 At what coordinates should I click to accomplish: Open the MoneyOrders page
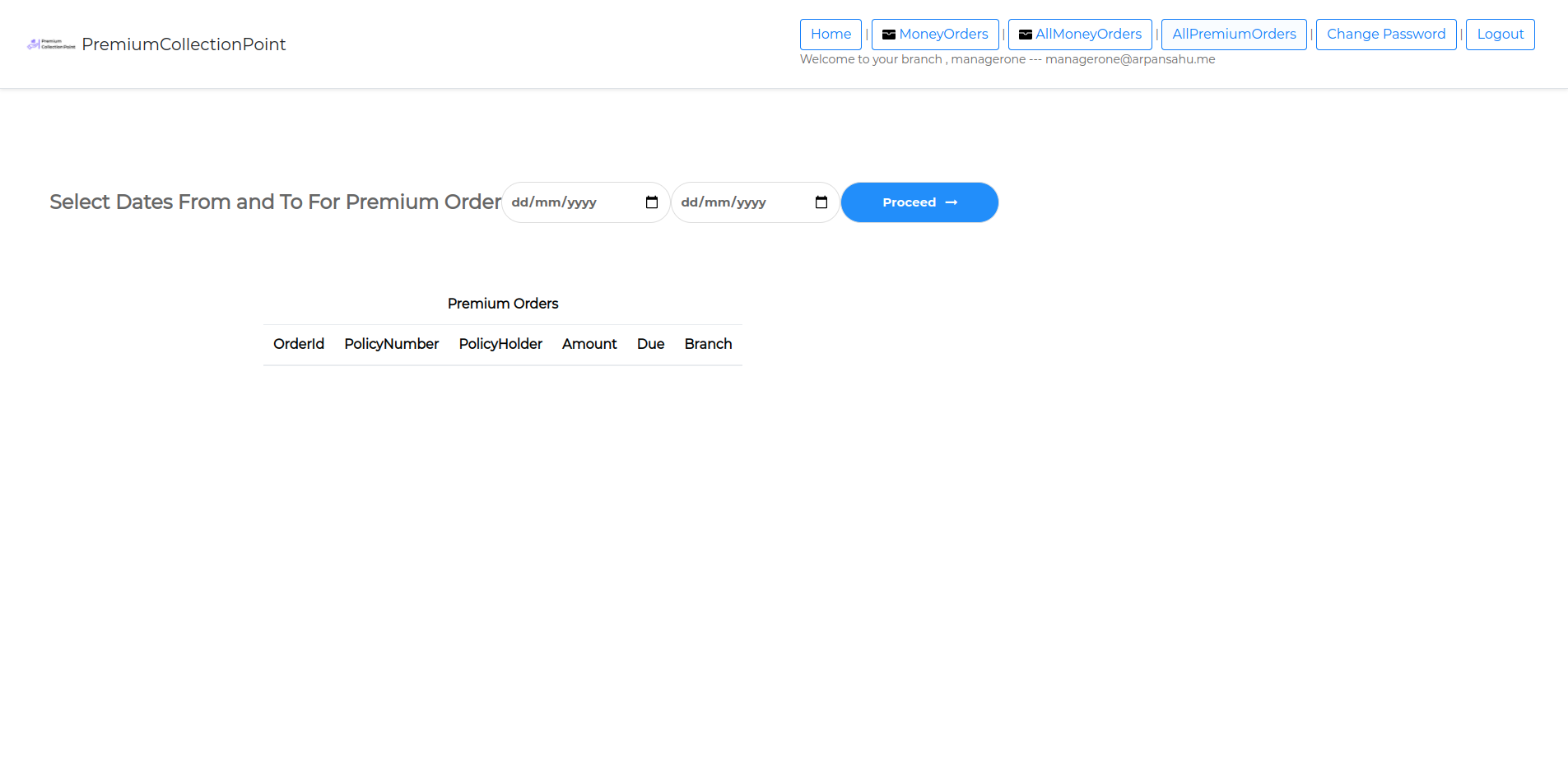tap(943, 35)
